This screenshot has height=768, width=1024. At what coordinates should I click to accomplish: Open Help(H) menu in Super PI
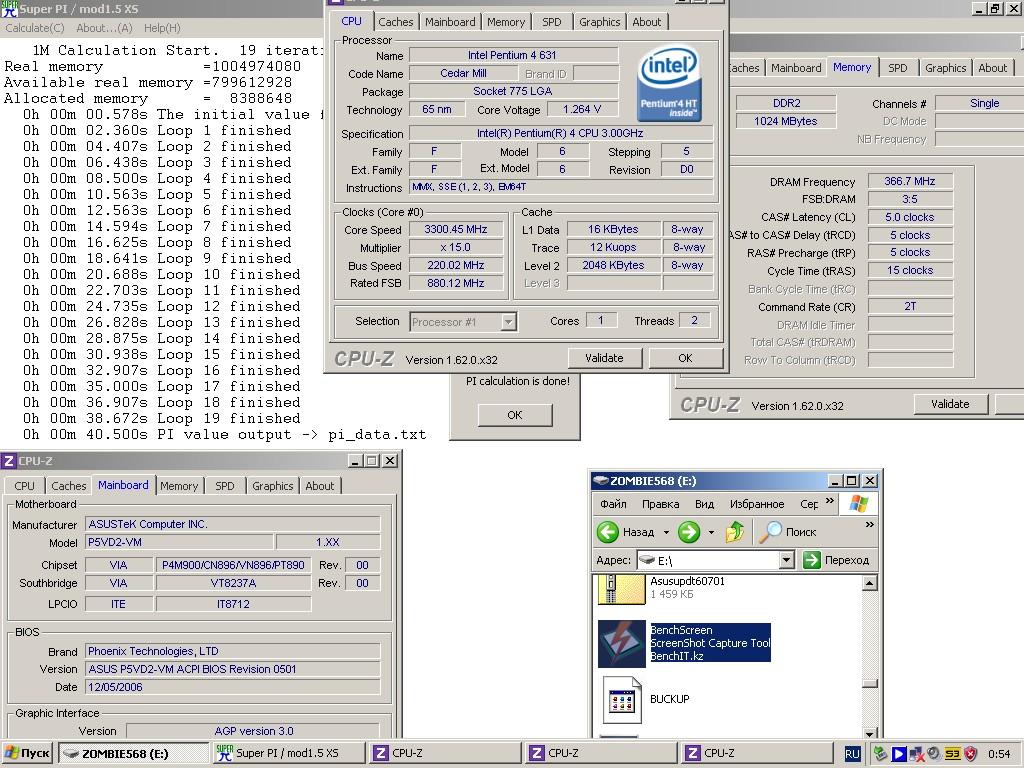pyautogui.click(x=162, y=28)
